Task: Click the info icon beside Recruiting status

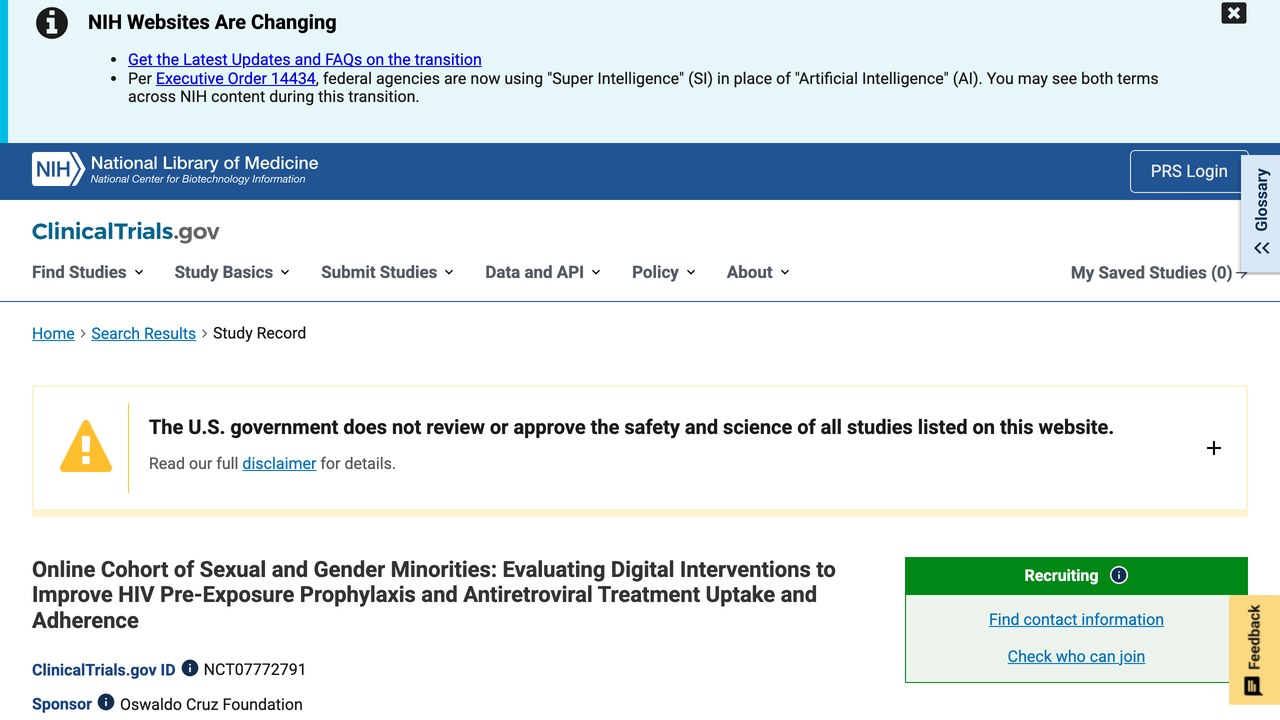Action: [1119, 575]
